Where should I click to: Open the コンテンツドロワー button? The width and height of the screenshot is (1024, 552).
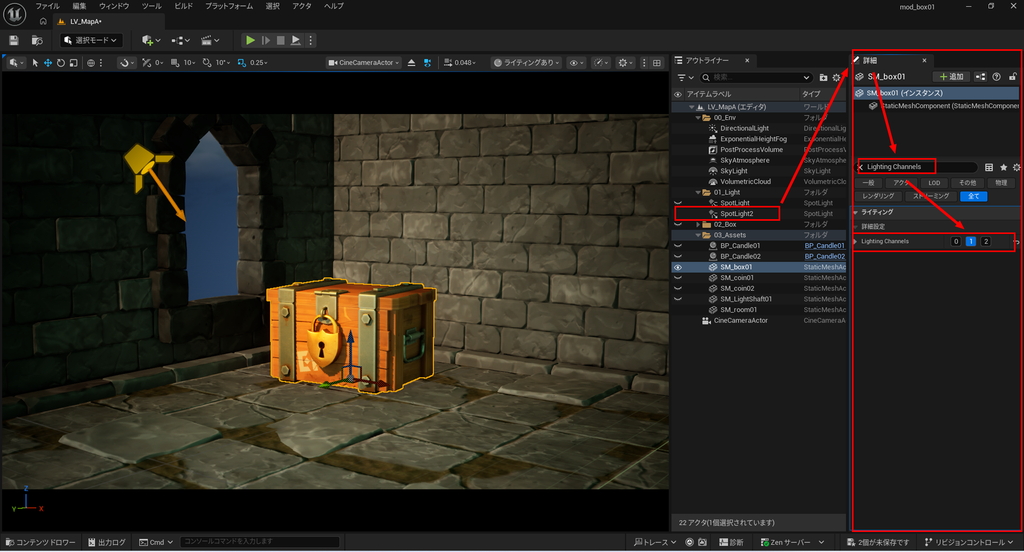pos(41,542)
